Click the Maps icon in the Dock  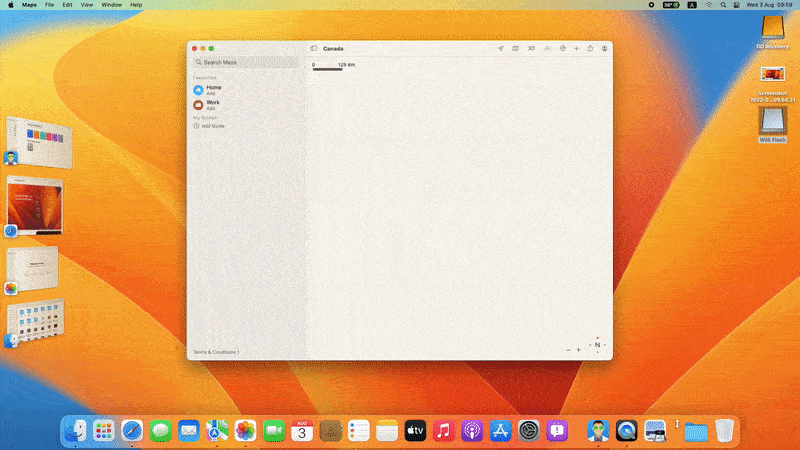tap(217, 431)
